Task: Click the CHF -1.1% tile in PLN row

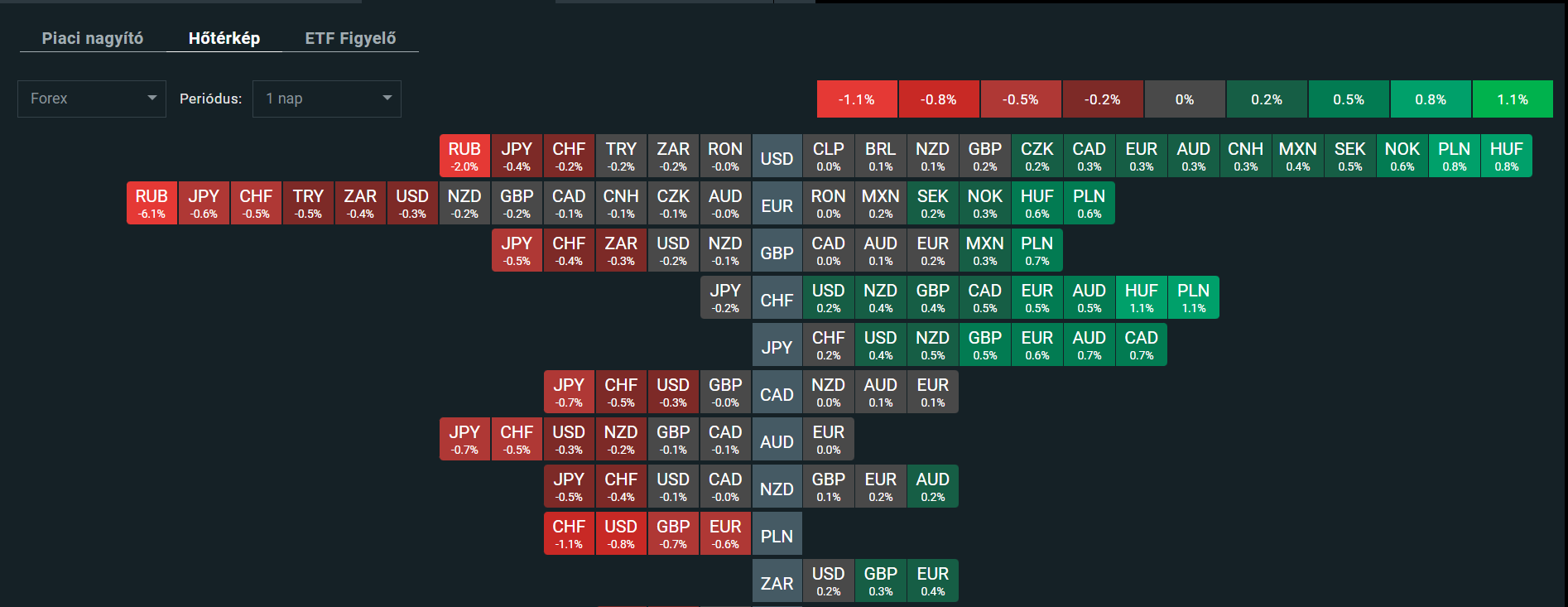Action: pyautogui.click(x=569, y=533)
